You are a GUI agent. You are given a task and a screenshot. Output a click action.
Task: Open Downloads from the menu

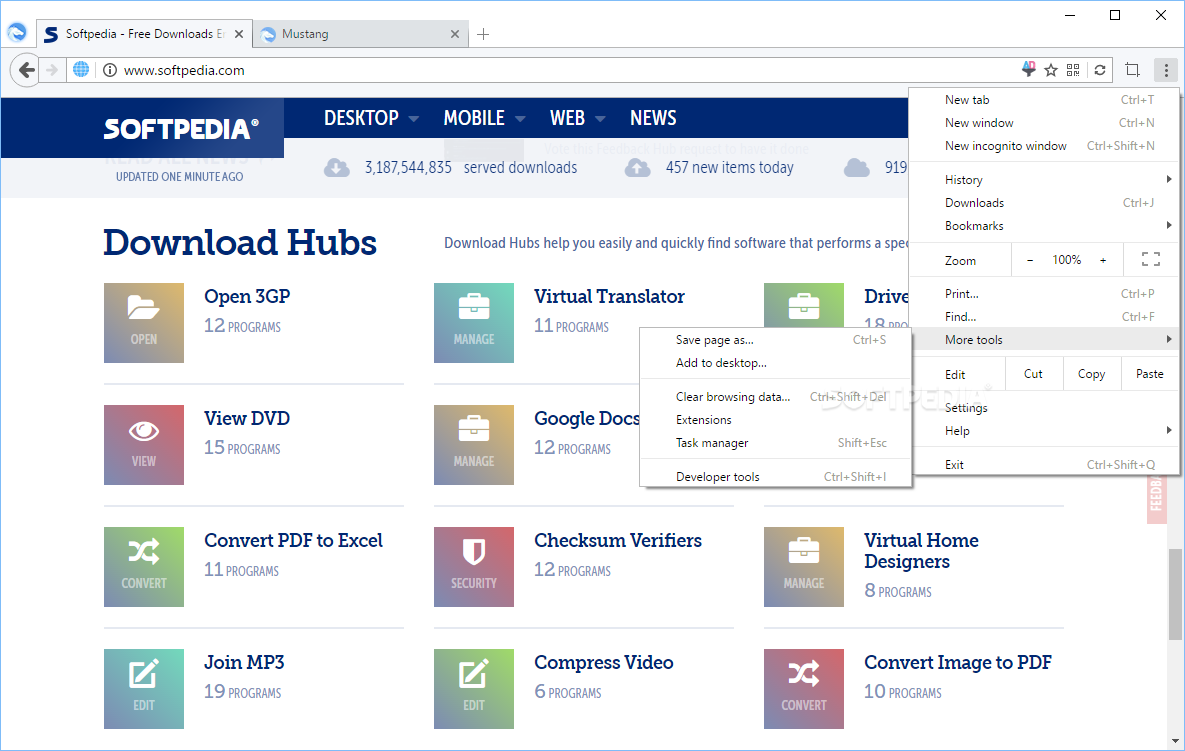(1044, 202)
